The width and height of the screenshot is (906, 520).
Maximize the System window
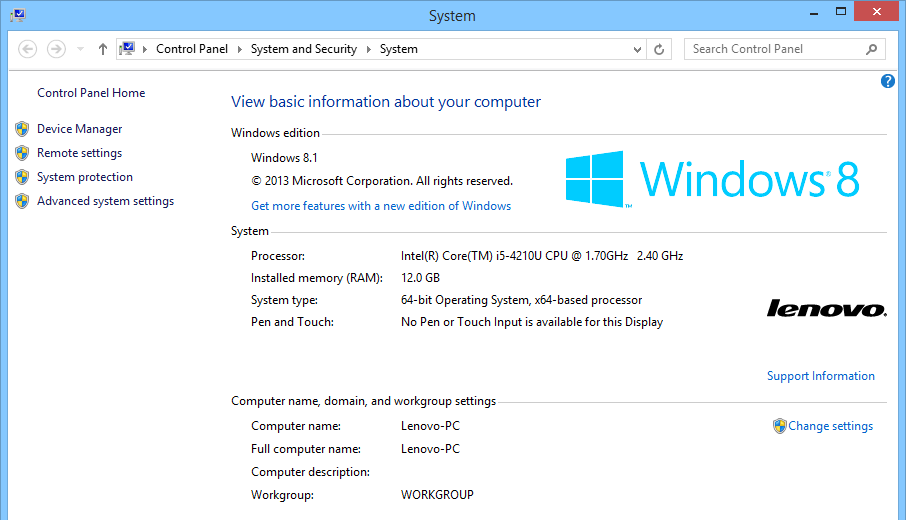point(841,12)
